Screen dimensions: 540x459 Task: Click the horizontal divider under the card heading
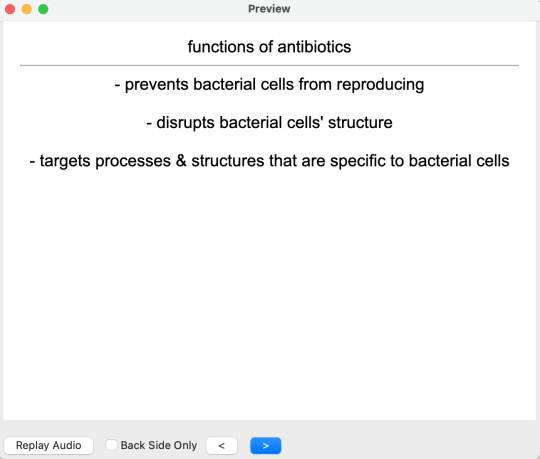click(269, 65)
